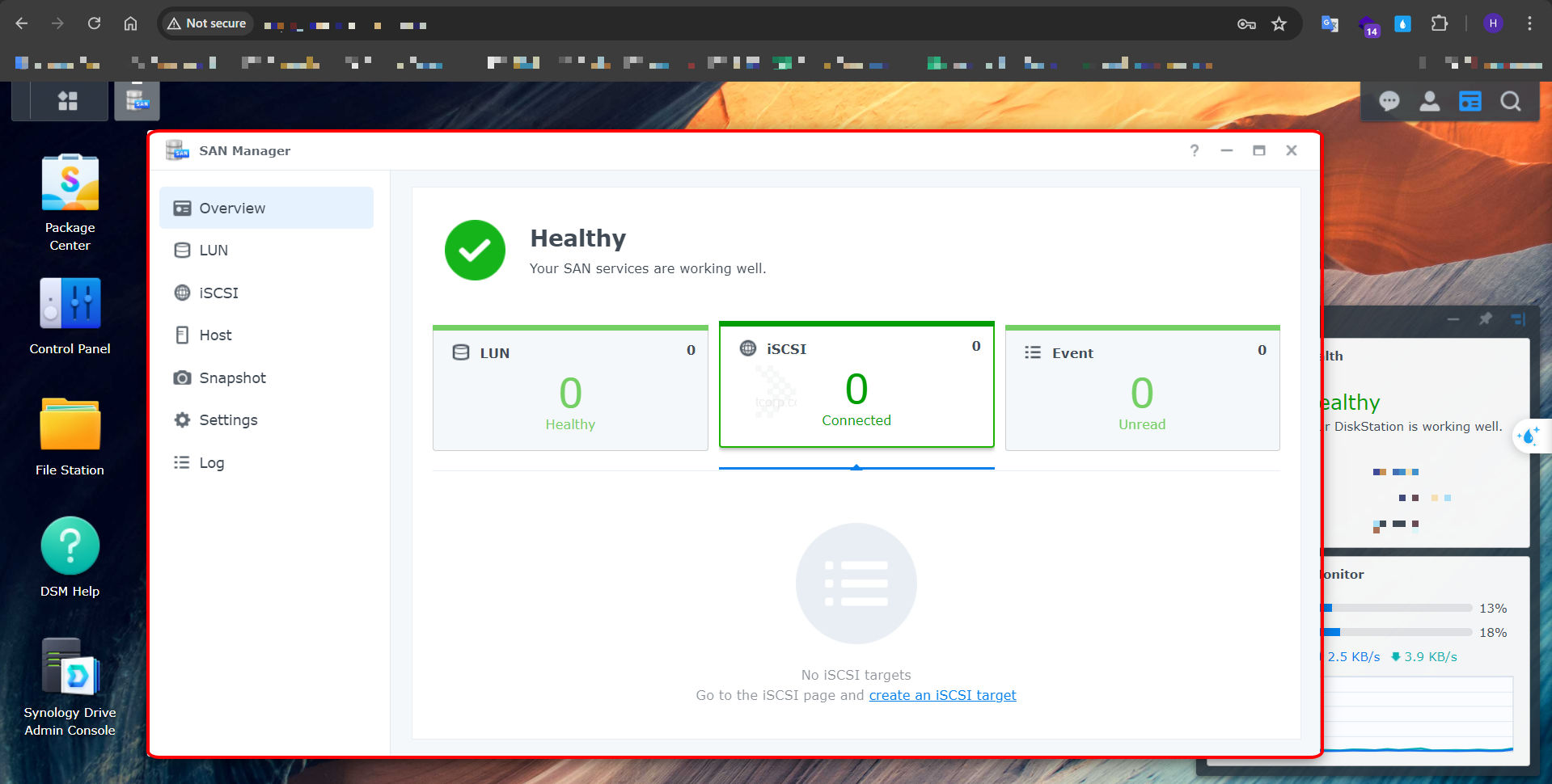Screen dimensions: 1552x784
Task: Click the create an iSCSI target link
Action: coord(942,695)
